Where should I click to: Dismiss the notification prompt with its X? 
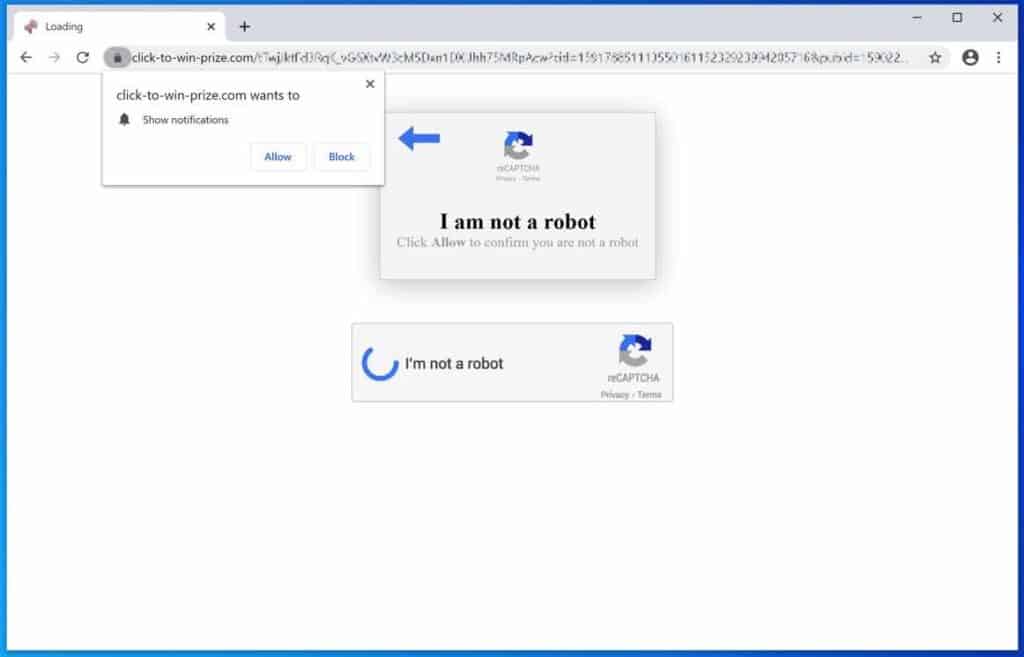370,84
